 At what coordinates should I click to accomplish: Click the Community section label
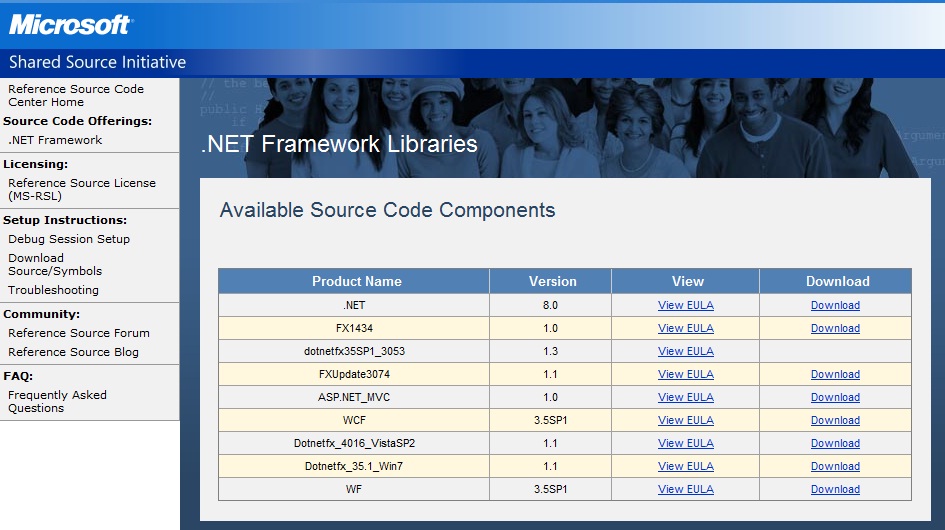click(42, 314)
